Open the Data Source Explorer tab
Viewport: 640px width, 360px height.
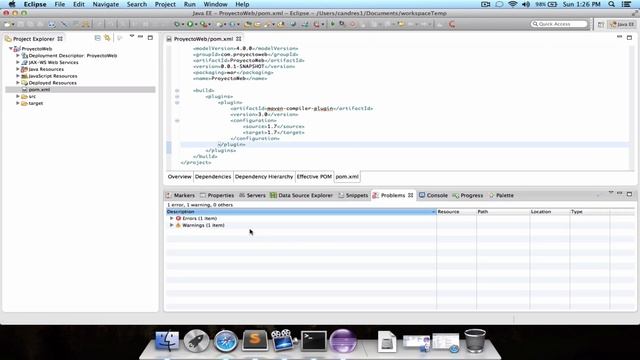(x=302, y=196)
